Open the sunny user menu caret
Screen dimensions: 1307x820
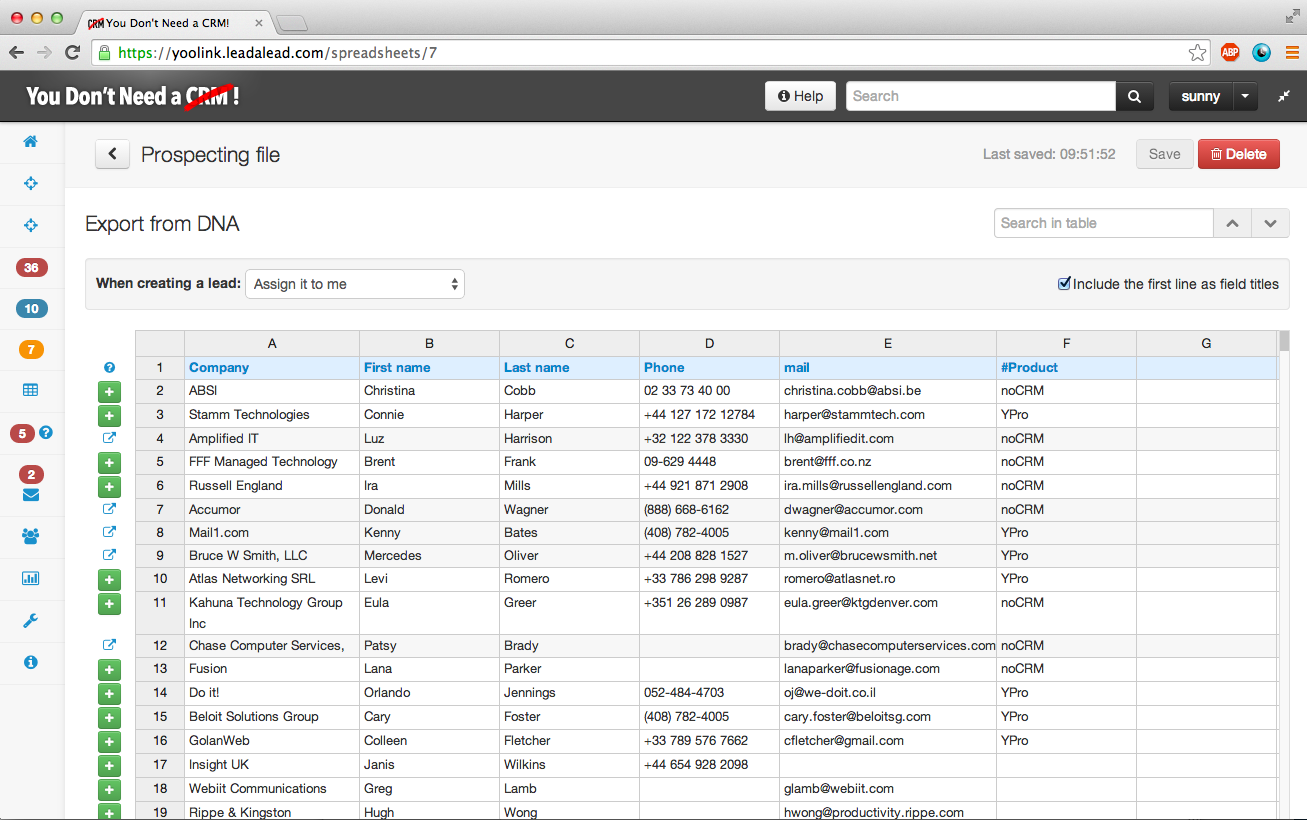pos(1245,96)
